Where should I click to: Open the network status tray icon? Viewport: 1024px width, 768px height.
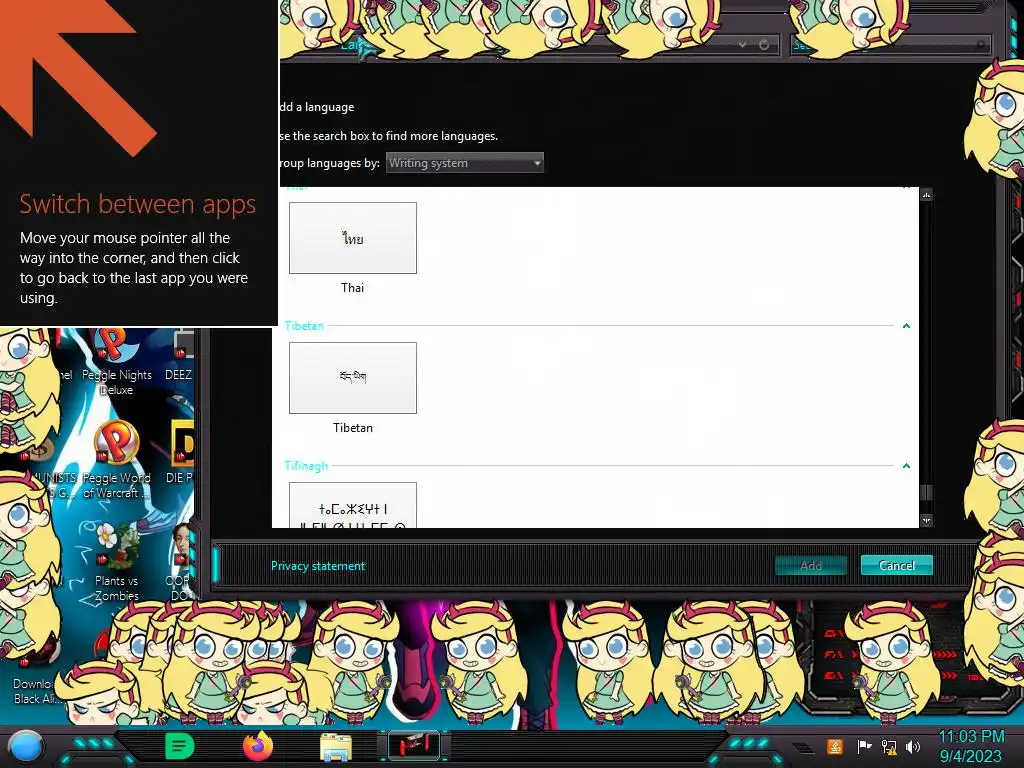point(889,746)
